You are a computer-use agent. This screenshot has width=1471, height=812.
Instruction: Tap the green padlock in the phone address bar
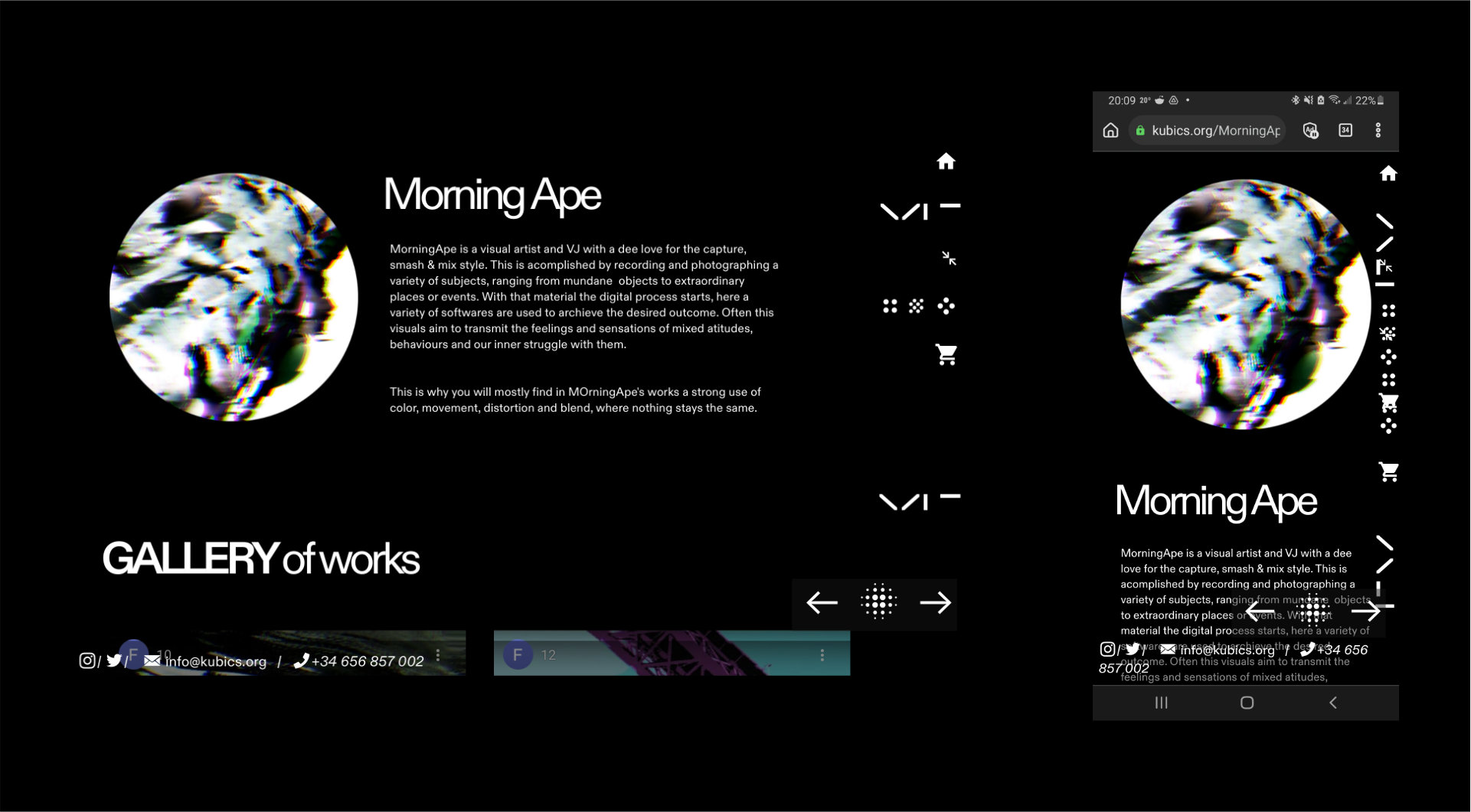(1140, 131)
